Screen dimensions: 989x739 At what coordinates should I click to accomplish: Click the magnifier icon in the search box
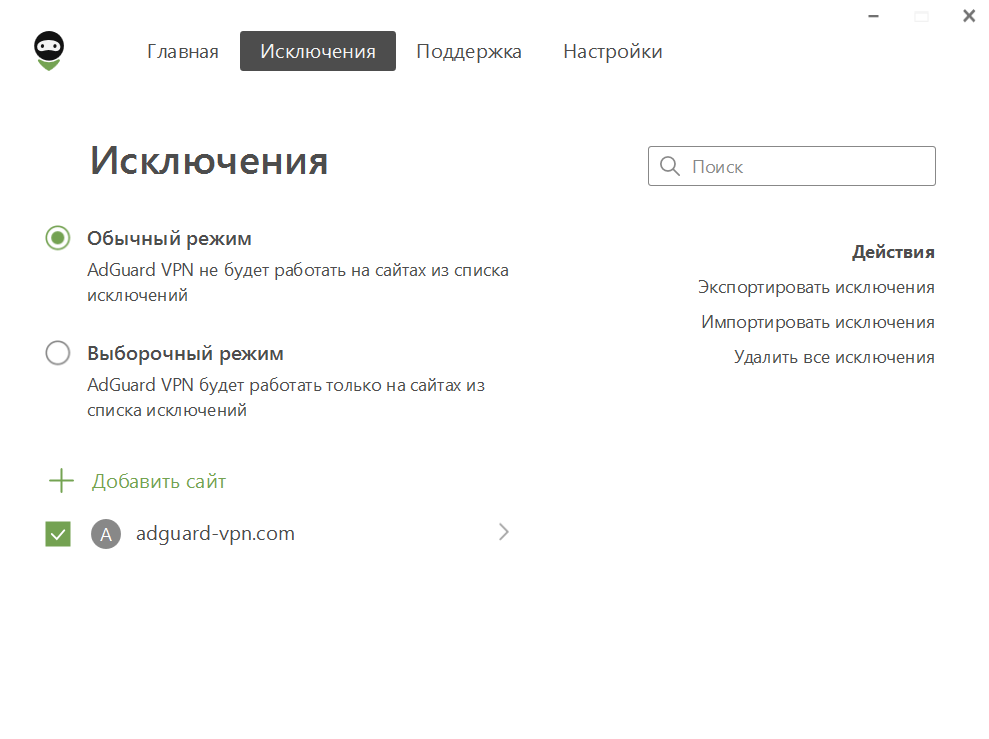[669, 166]
